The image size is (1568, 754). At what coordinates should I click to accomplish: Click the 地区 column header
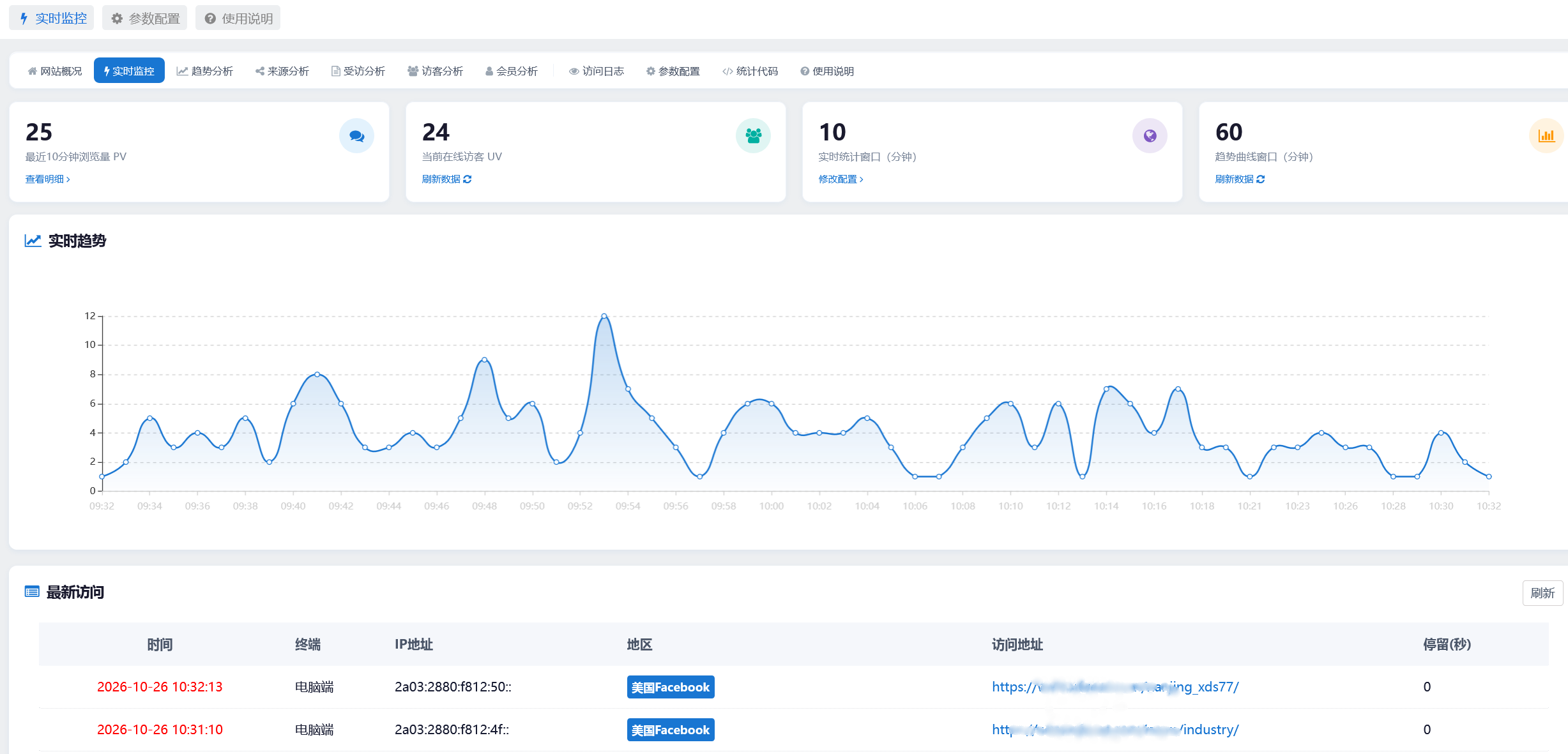click(x=639, y=644)
